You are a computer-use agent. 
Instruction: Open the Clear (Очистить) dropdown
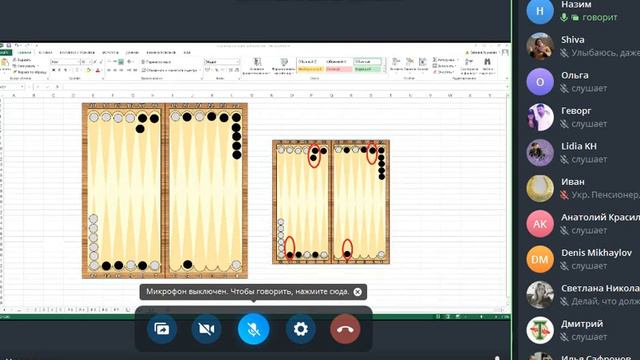coord(443,72)
